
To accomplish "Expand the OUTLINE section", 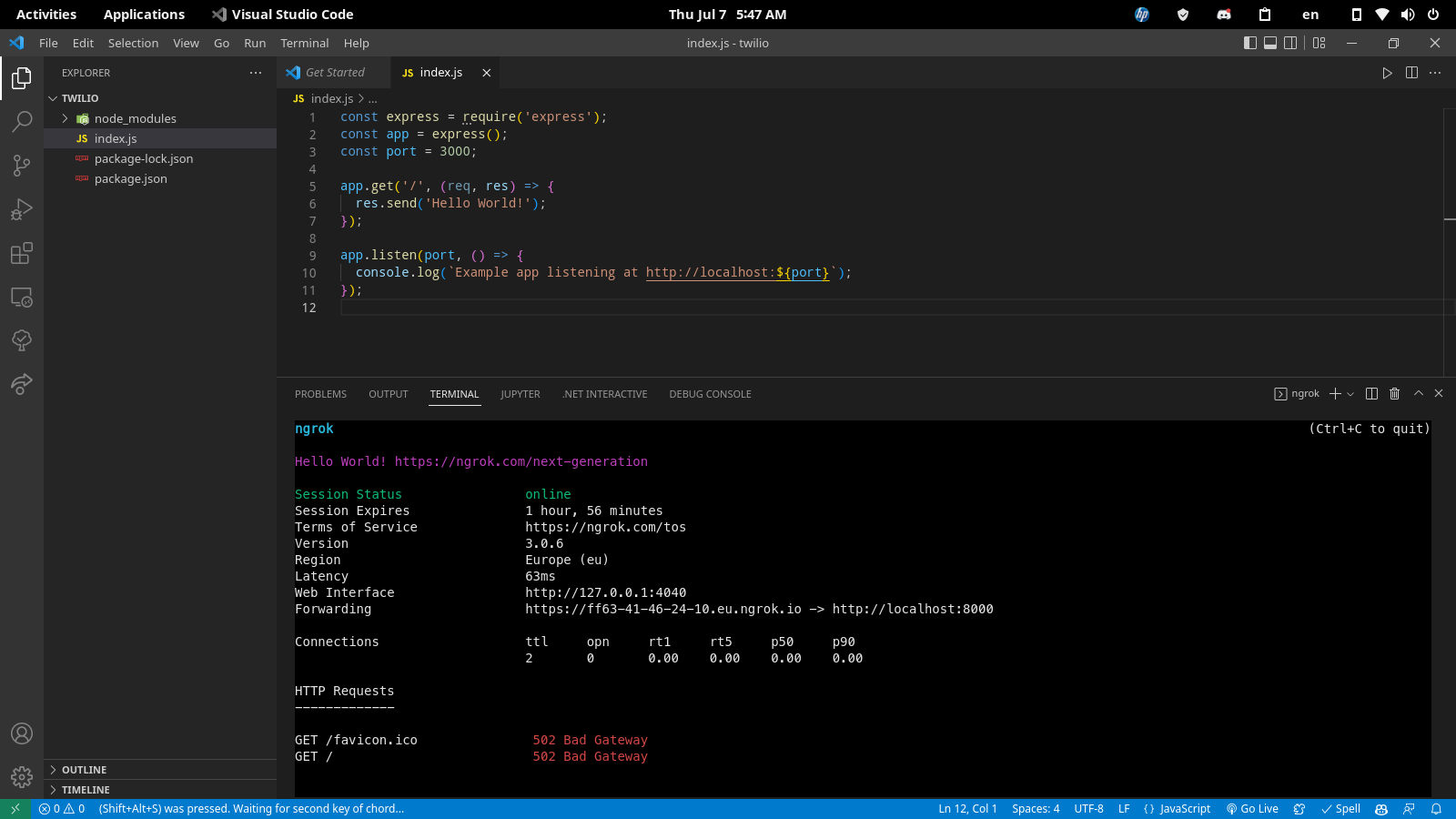I will click(x=84, y=770).
